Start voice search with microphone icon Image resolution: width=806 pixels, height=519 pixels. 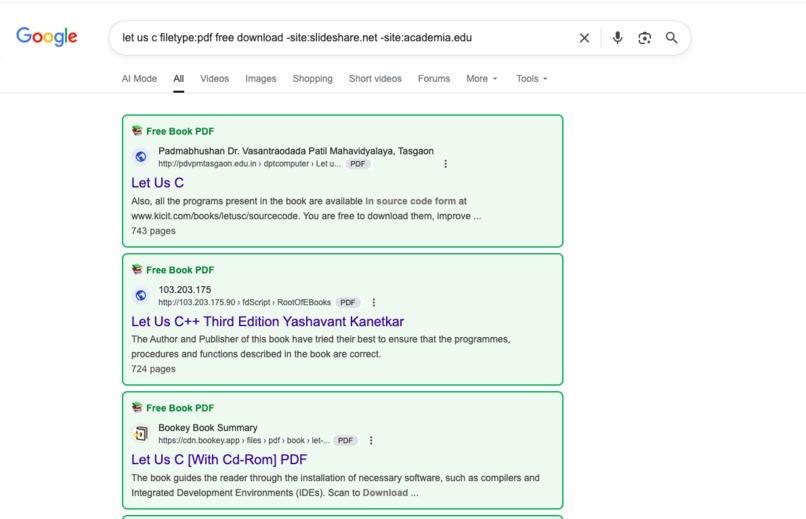617,38
